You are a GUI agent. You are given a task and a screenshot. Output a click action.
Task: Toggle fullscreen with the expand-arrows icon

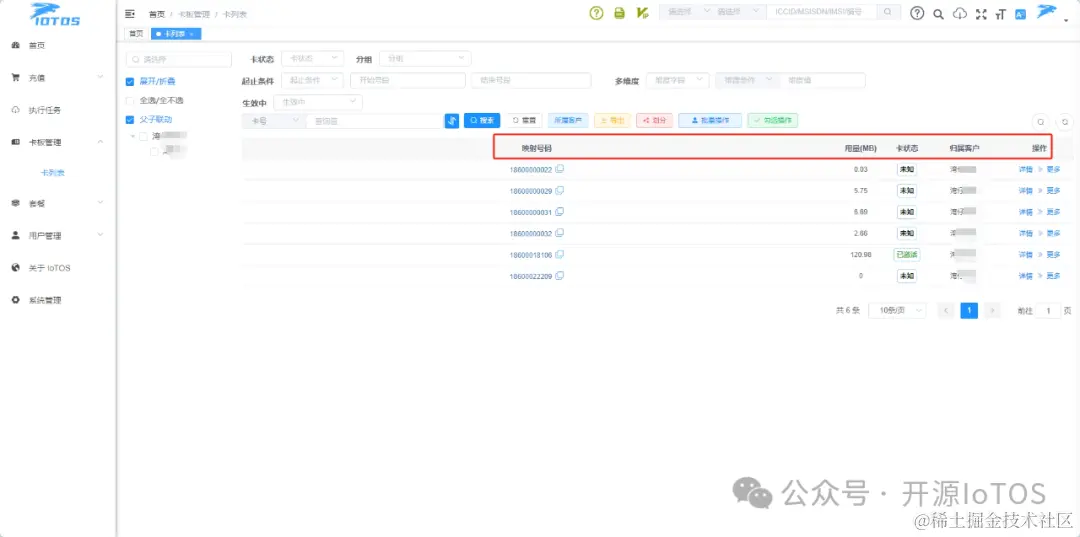point(982,14)
